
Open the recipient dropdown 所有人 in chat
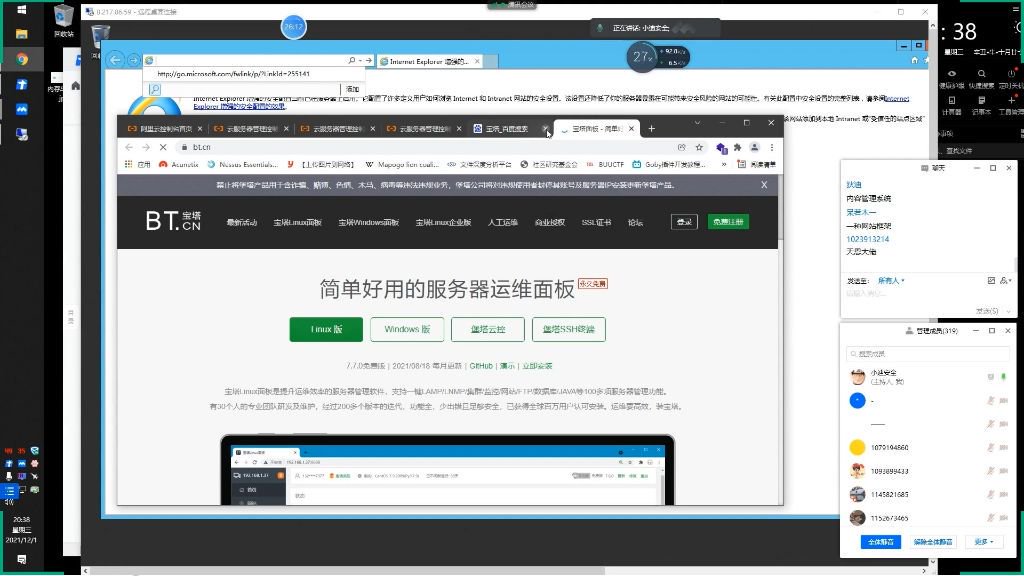pyautogui.click(x=891, y=281)
